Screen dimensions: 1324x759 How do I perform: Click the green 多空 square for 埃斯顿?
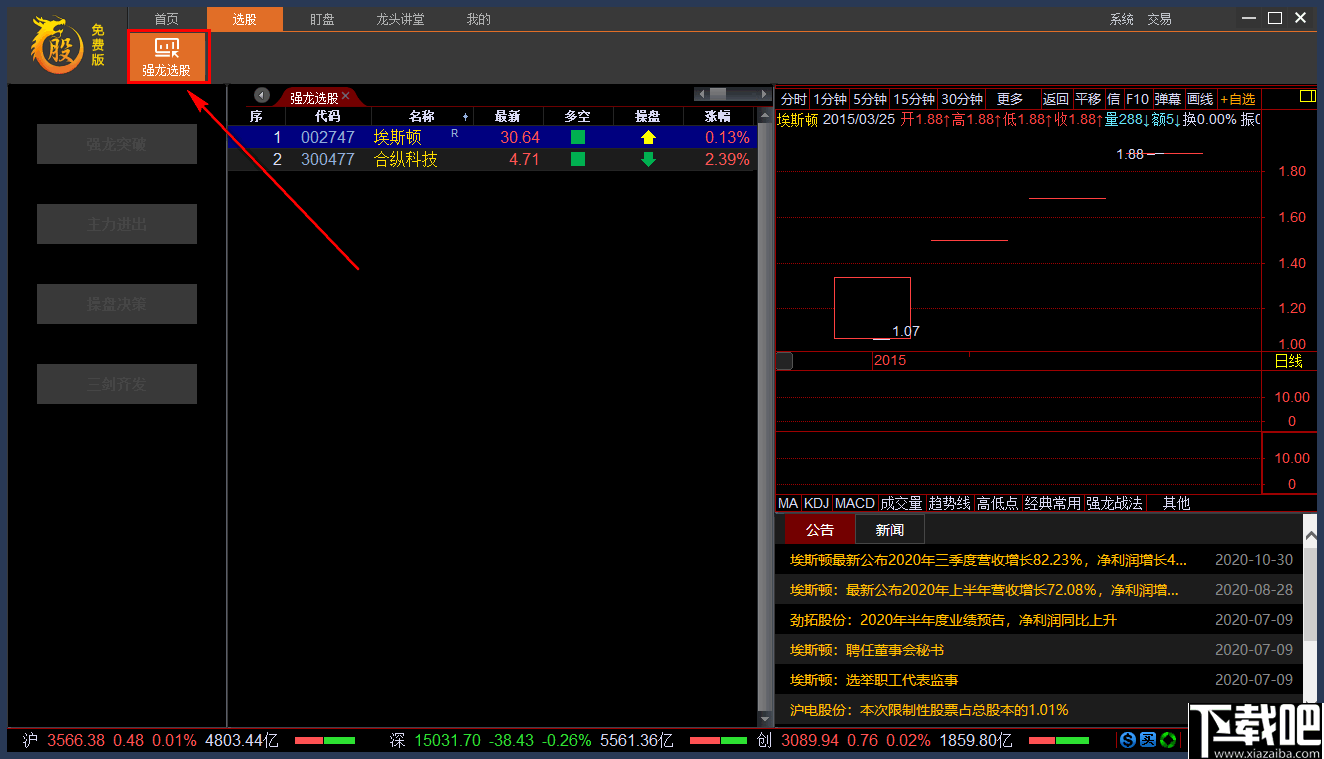(x=578, y=137)
